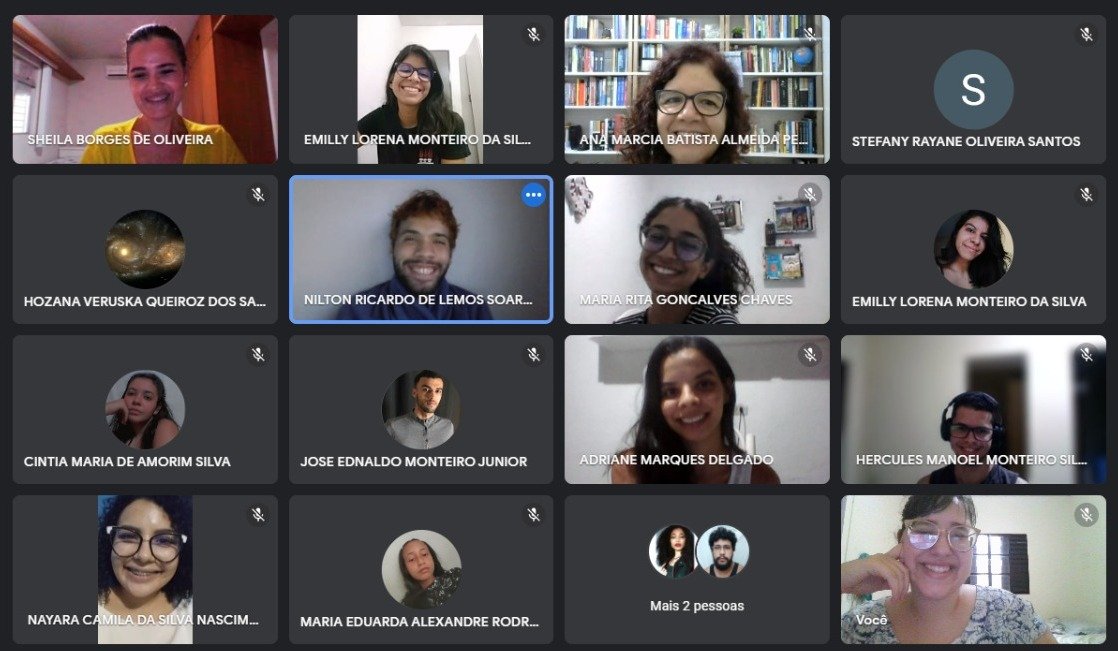Image resolution: width=1118 pixels, height=651 pixels.
Task: Open the three-dot options on Nilton Ricardo's tile
Action: (x=533, y=195)
